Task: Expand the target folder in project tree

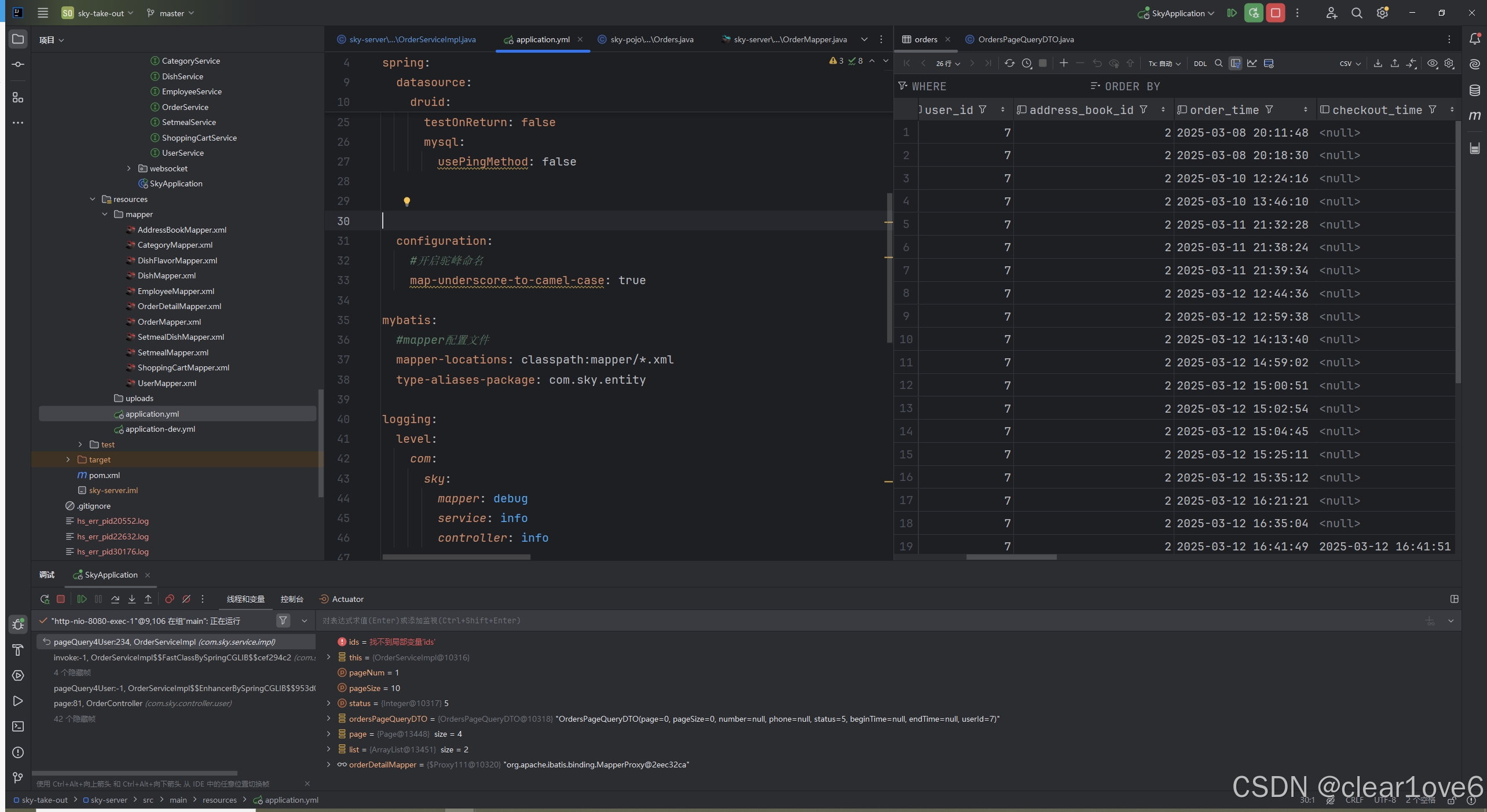Action: tap(68, 460)
